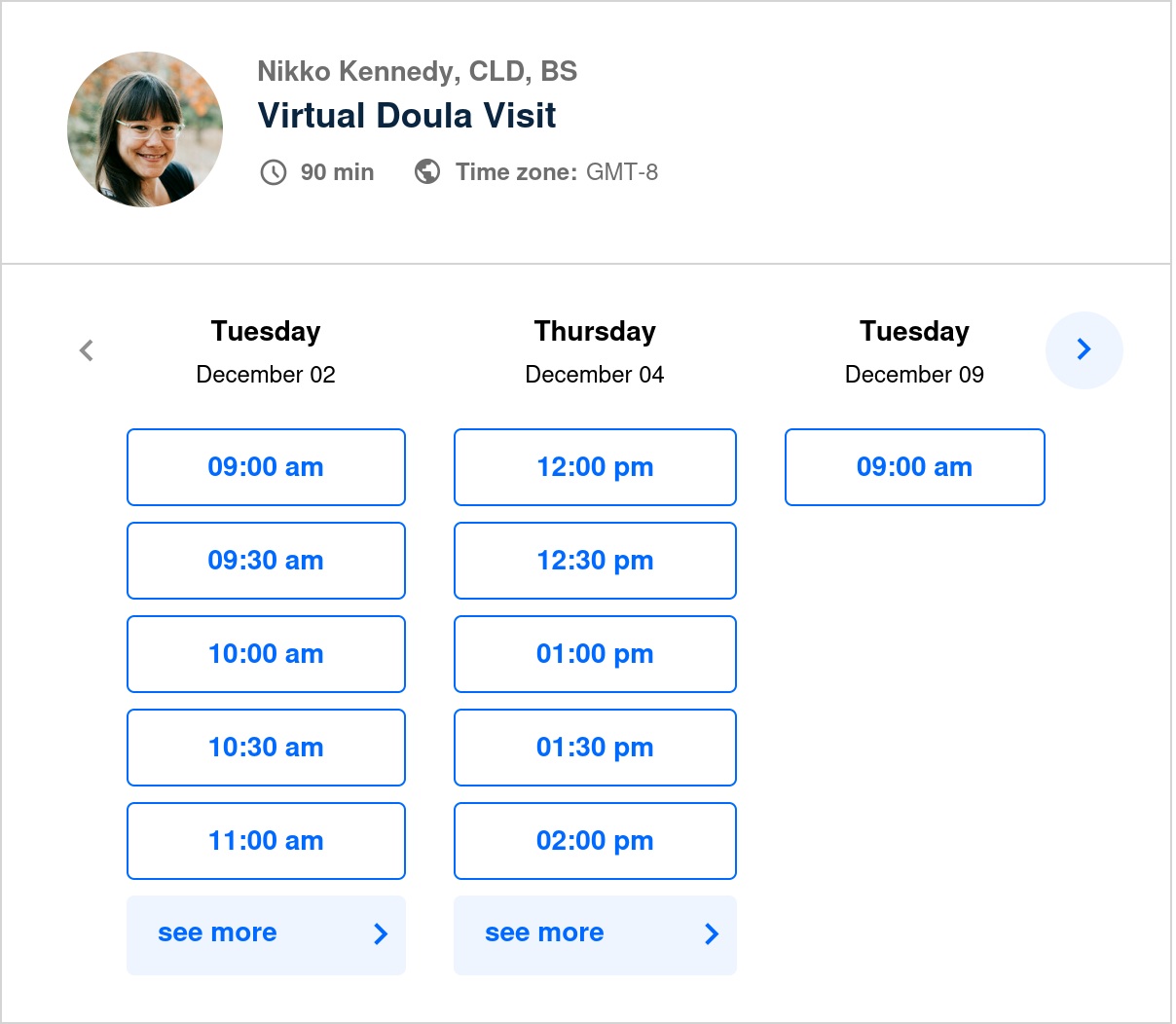Screen dimensions: 1176x1024
Task: Click the globe time zone icon
Action: tap(427, 172)
